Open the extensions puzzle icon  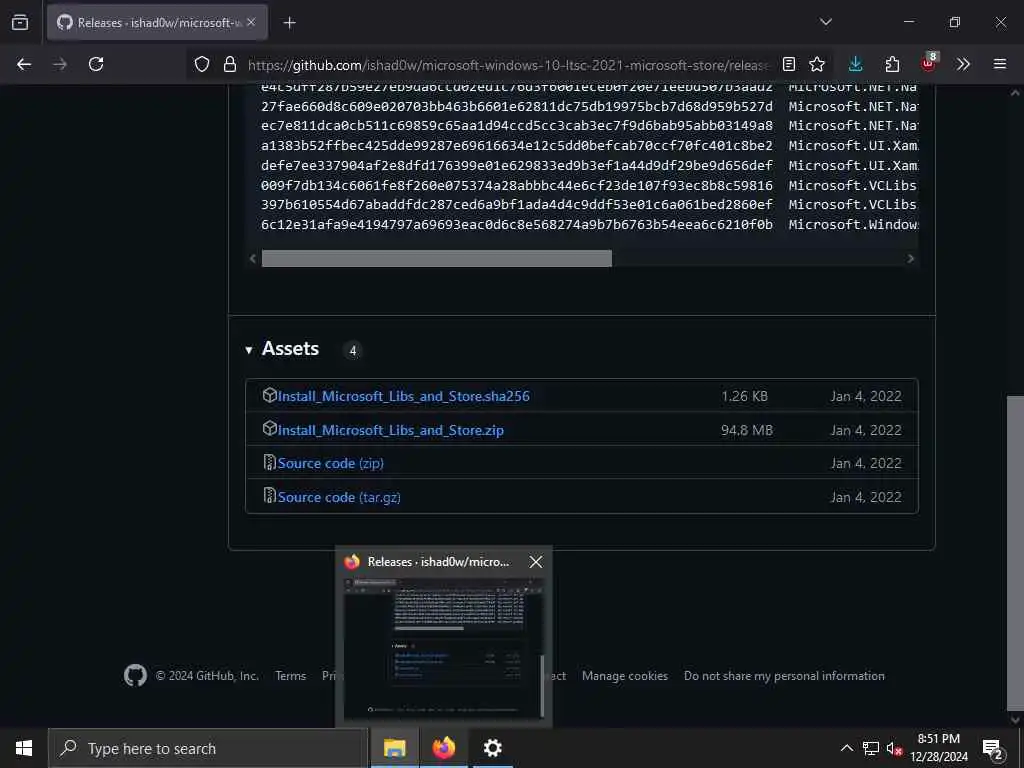(x=892, y=64)
